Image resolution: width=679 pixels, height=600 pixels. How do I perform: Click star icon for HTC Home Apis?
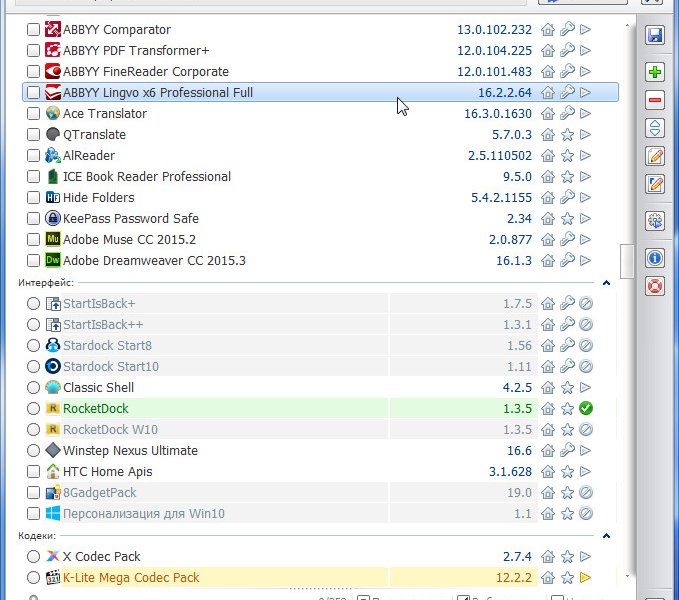pos(567,472)
